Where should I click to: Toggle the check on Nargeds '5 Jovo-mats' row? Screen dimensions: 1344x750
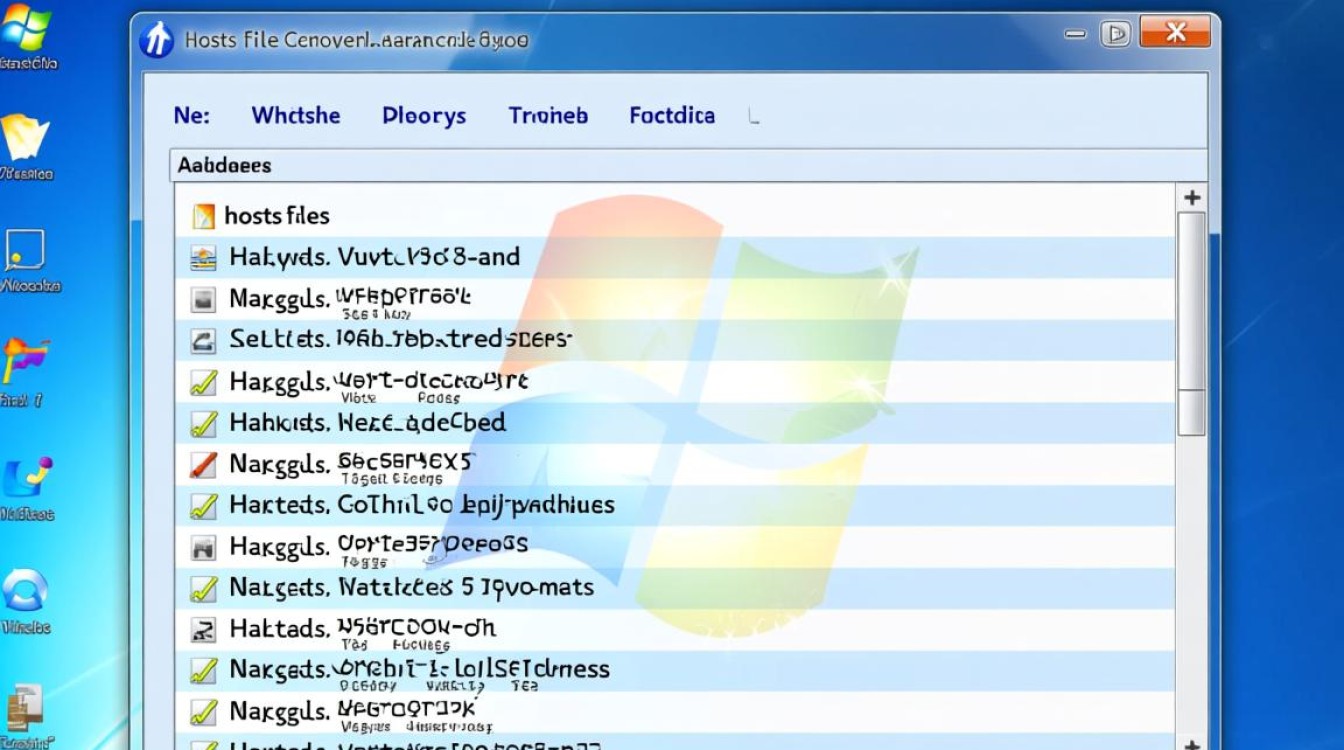(203, 588)
